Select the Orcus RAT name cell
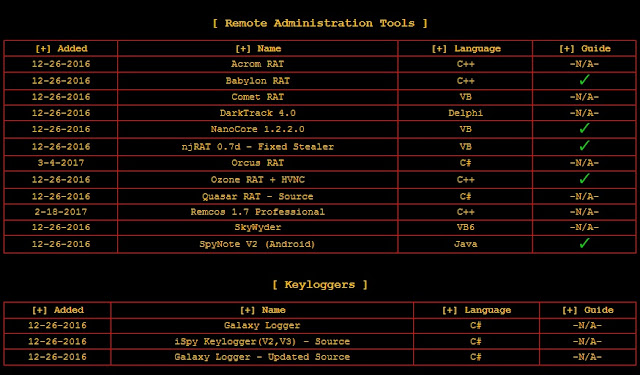The width and height of the screenshot is (640, 375). click(x=258, y=163)
